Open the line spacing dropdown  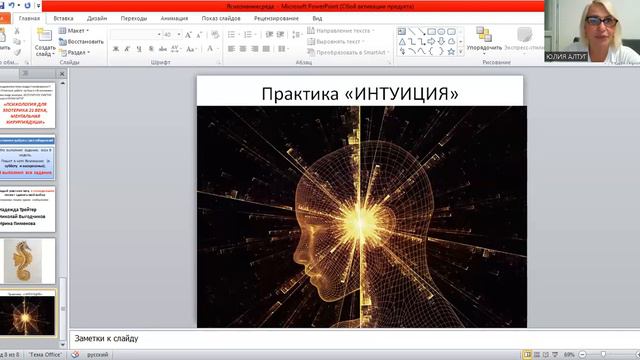tap(297, 35)
